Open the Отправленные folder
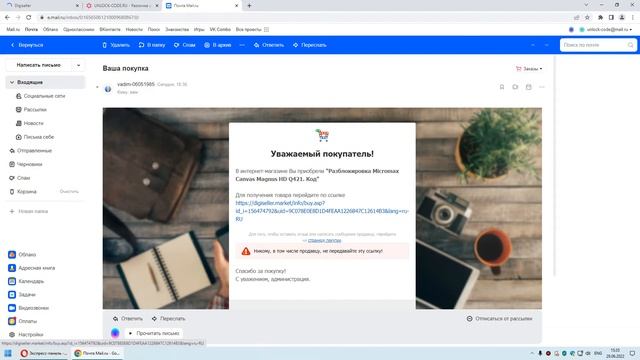The height and width of the screenshot is (360, 640). coord(34,151)
